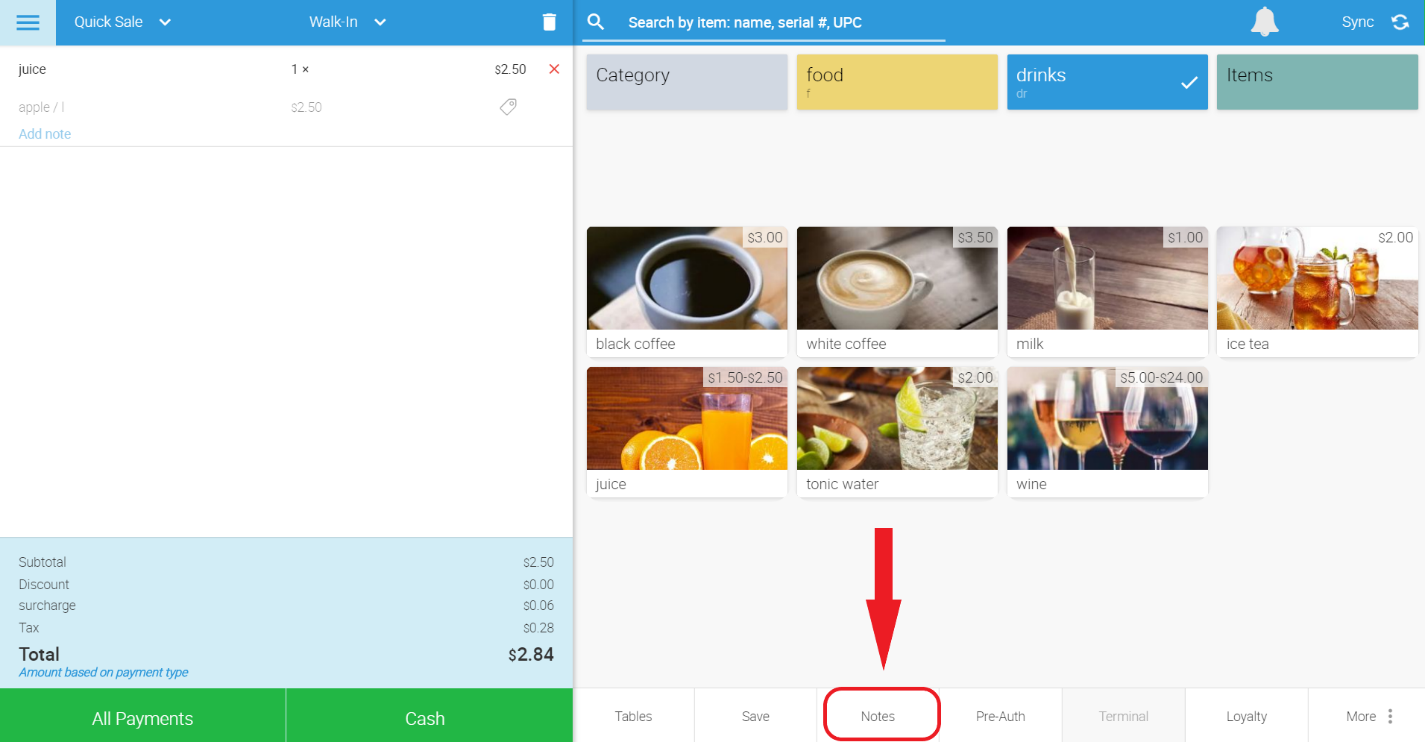Clear the cart with trash icon

(x=549, y=22)
